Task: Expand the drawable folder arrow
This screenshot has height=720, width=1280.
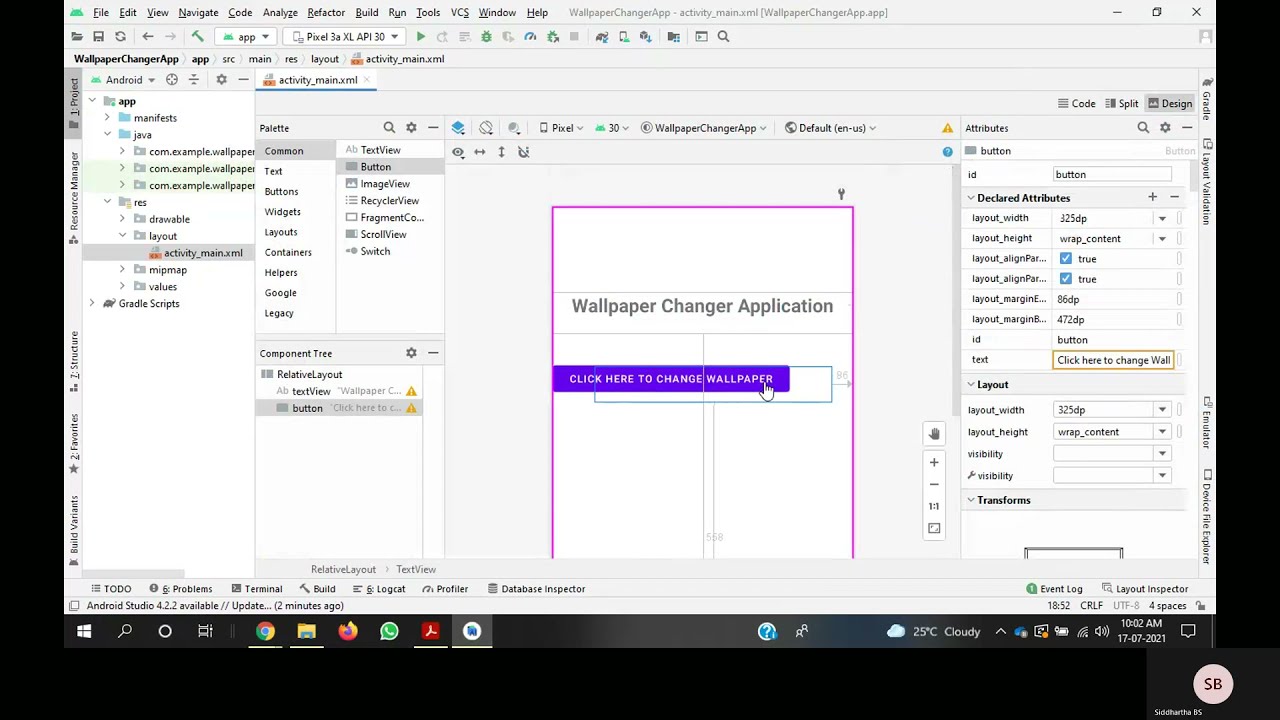Action: pos(122,219)
